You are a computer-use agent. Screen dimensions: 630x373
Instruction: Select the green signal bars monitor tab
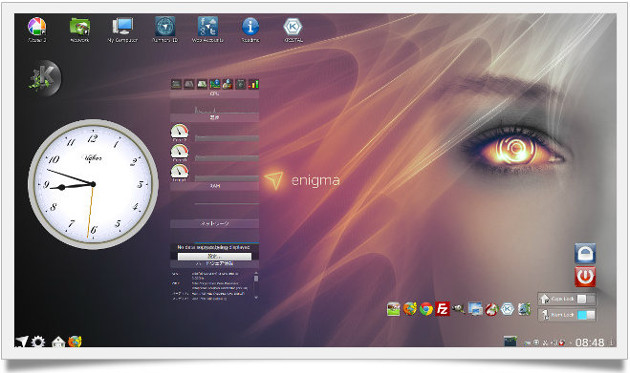pos(253,84)
